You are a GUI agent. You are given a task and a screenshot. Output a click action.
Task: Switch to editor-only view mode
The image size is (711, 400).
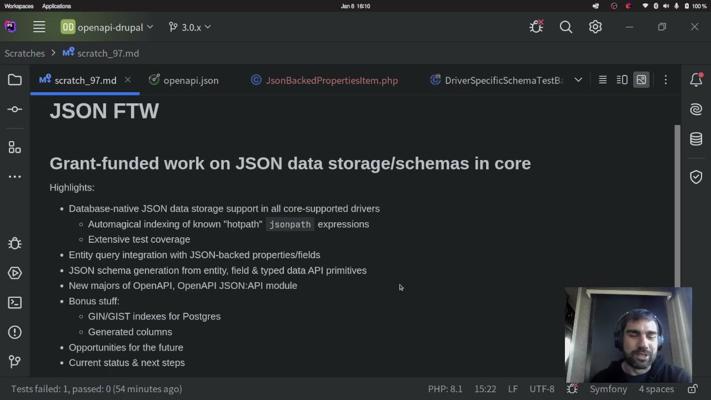[x=602, y=80]
